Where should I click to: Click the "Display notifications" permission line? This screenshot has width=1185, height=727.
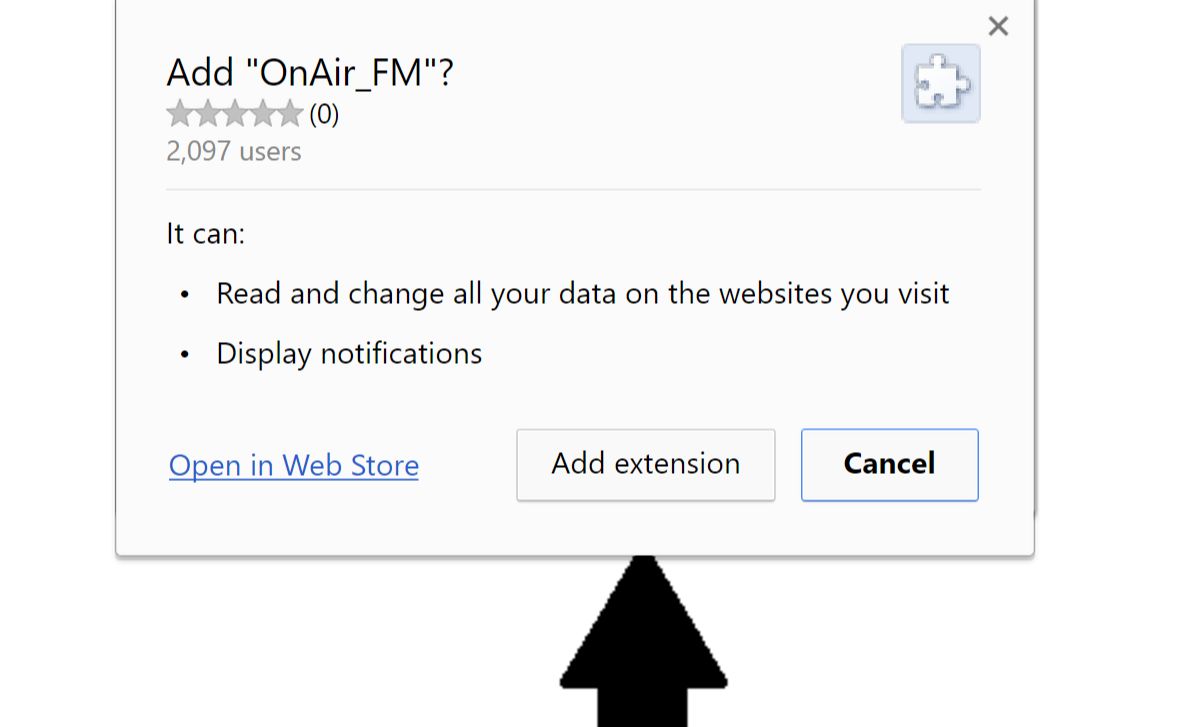349,354
